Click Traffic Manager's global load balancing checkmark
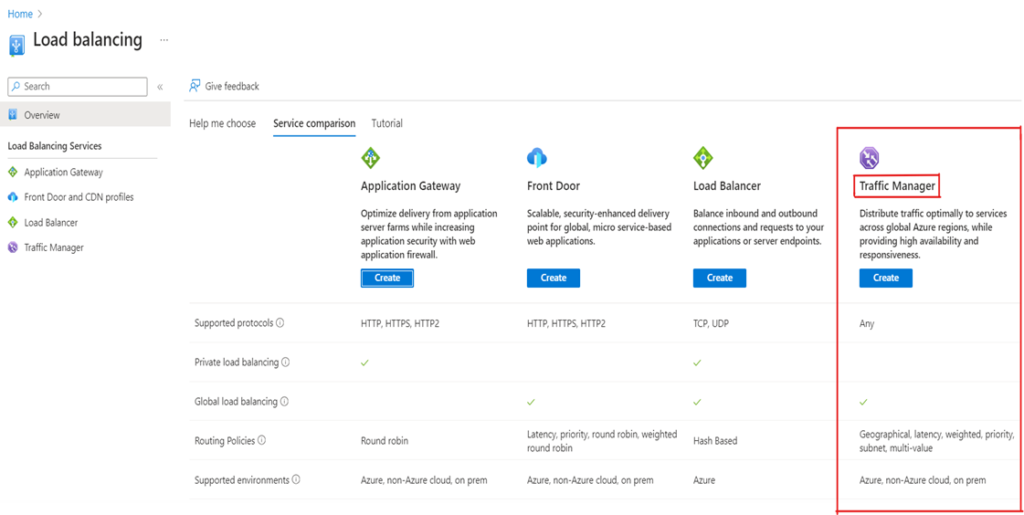The width and height of the screenshot is (1024, 515). [x=863, y=402]
